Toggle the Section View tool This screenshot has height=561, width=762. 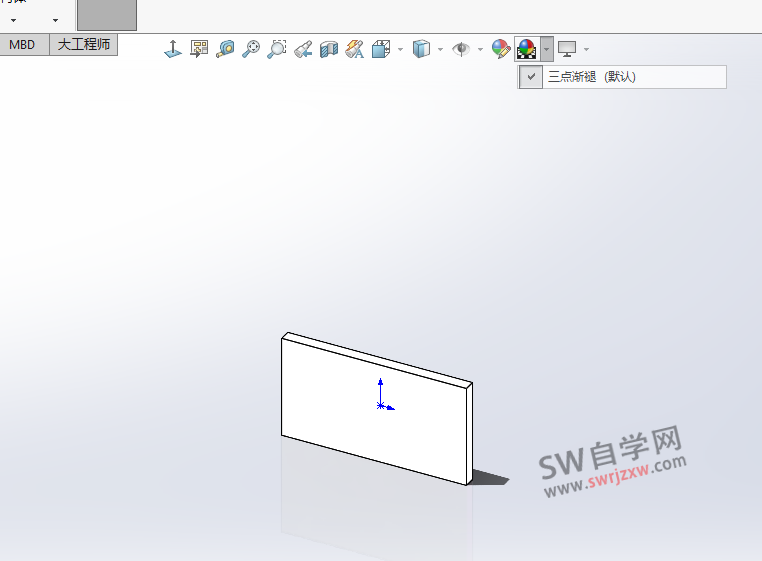pyautogui.click(x=329, y=49)
